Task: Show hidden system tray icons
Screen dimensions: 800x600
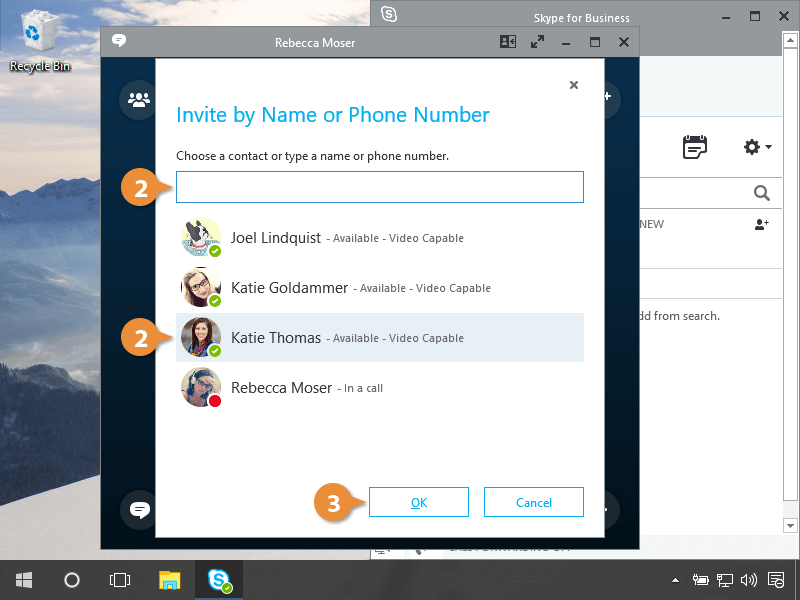Action: click(676, 580)
